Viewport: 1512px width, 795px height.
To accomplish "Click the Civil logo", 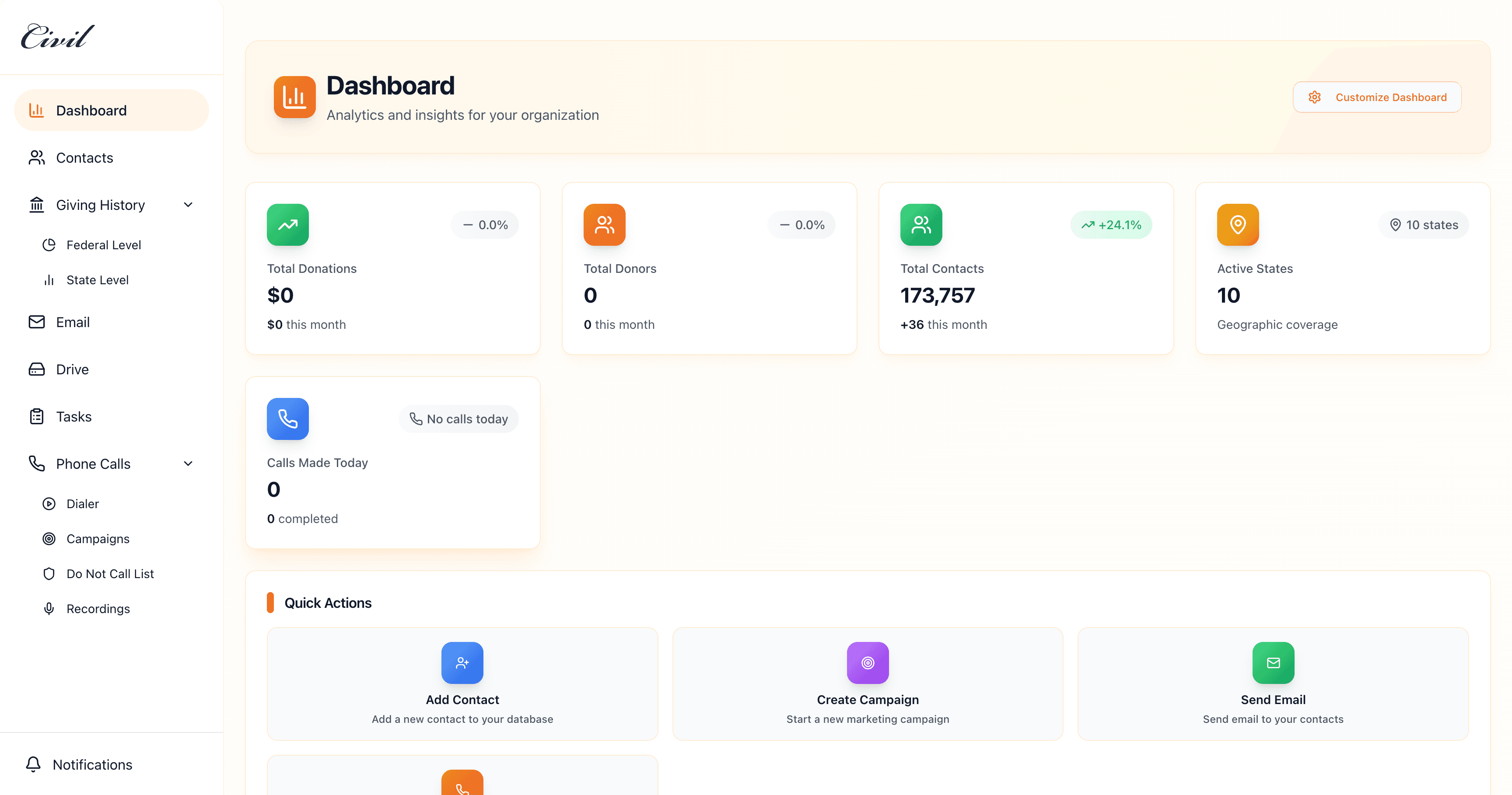I will tap(57, 36).
